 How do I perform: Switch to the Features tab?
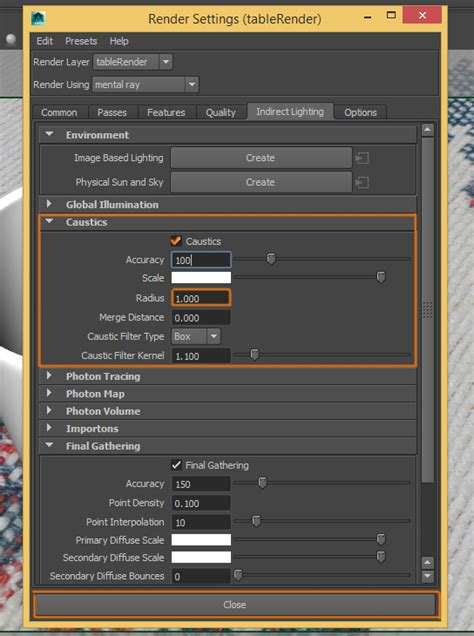(166, 112)
